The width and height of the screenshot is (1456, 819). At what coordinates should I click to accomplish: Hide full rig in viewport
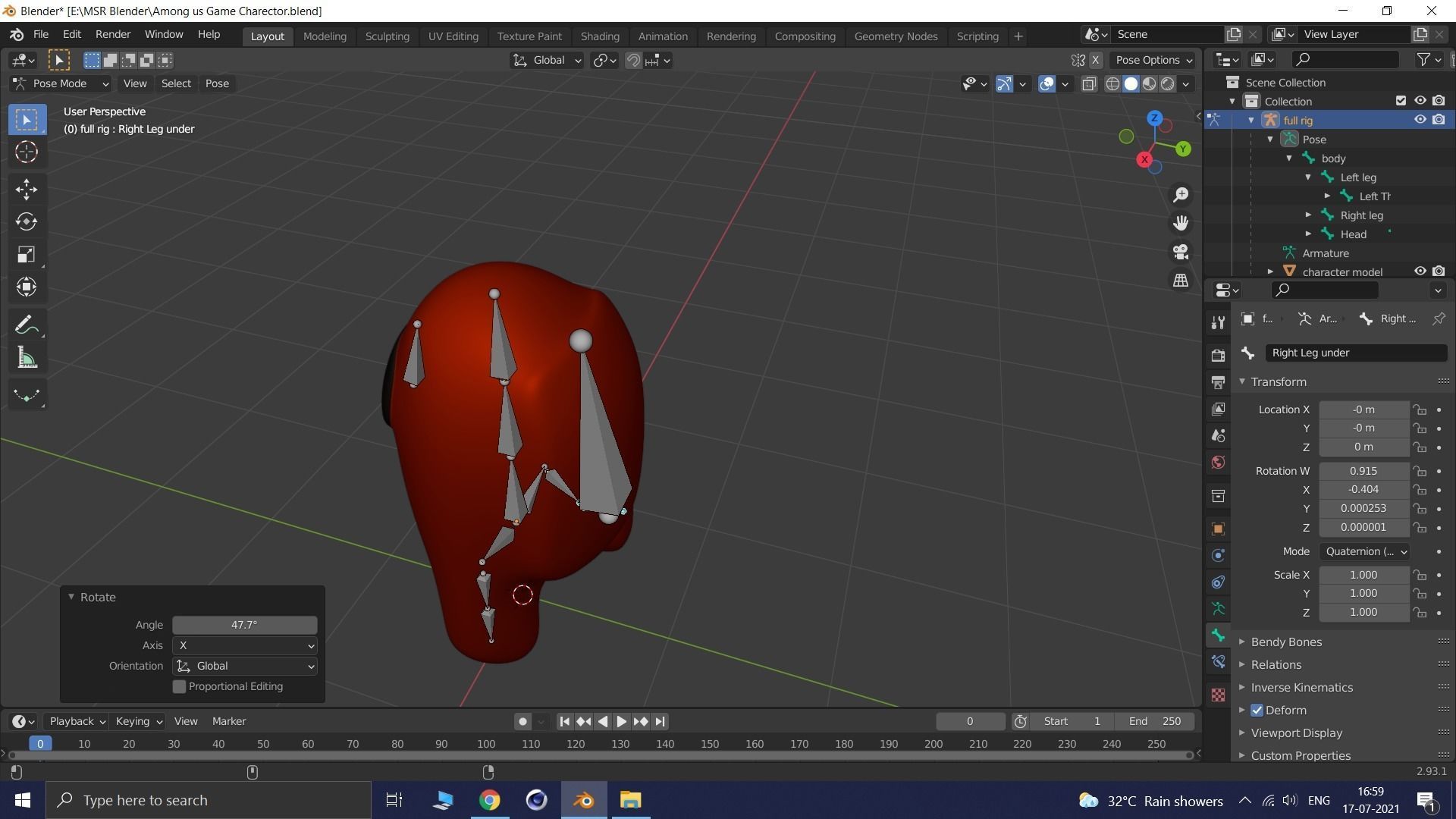pyautogui.click(x=1420, y=120)
